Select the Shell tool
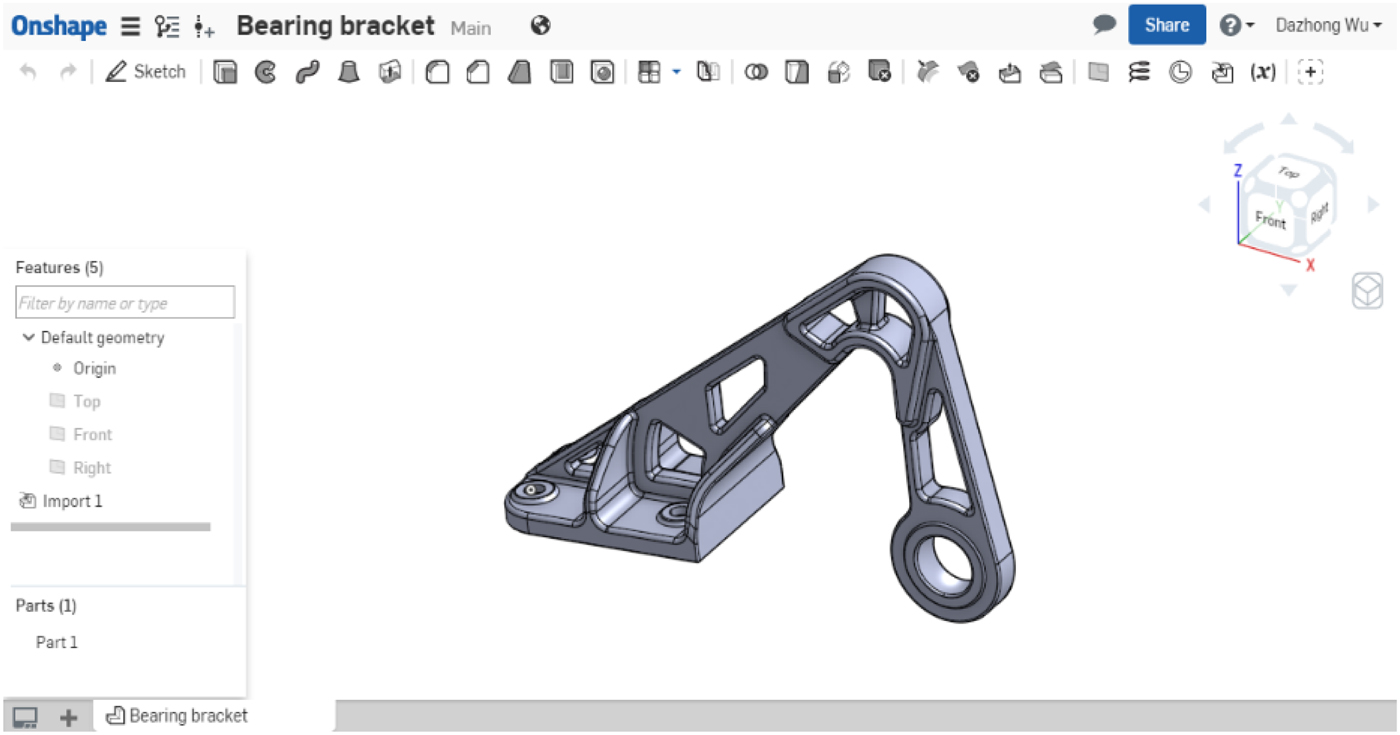Screen dimensions: 1400x735 click(x=562, y=72)
